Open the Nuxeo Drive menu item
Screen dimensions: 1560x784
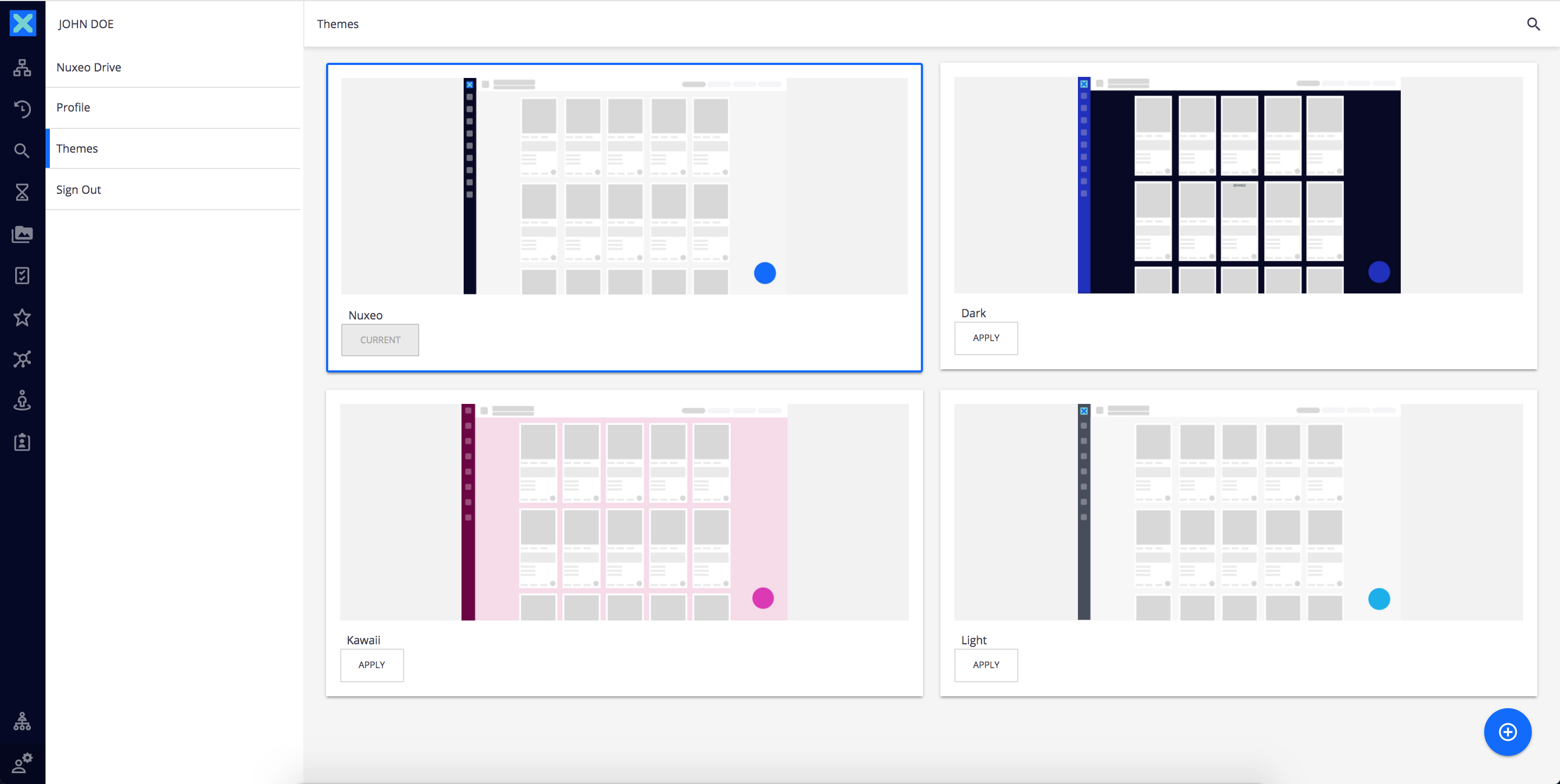173,67
